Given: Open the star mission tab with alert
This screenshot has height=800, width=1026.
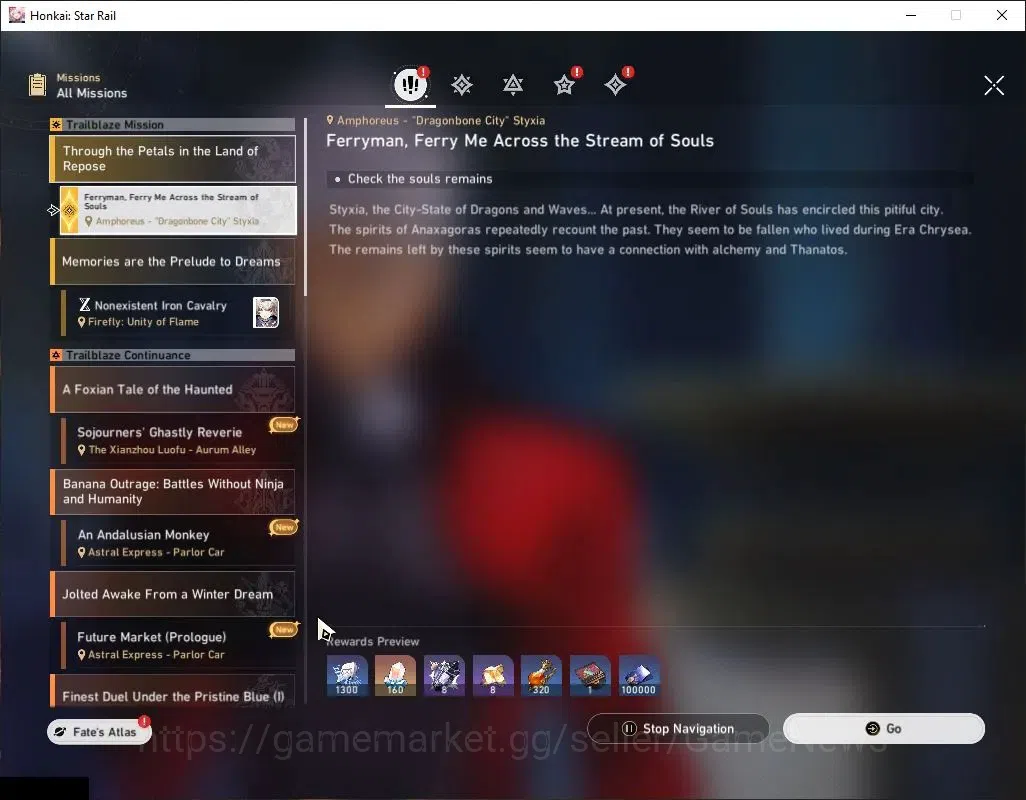Looking at the screenshot, I should pos(564,84).
